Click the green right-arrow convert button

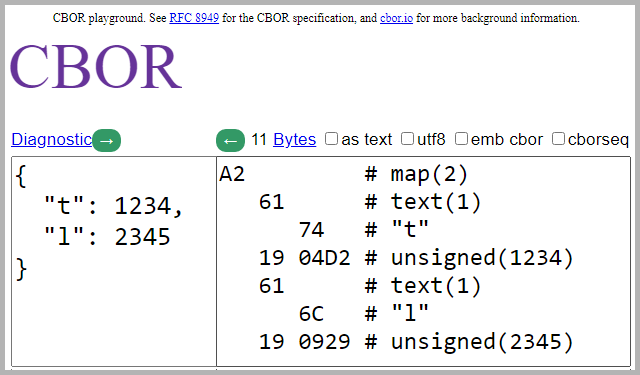(x=107, y=140)
